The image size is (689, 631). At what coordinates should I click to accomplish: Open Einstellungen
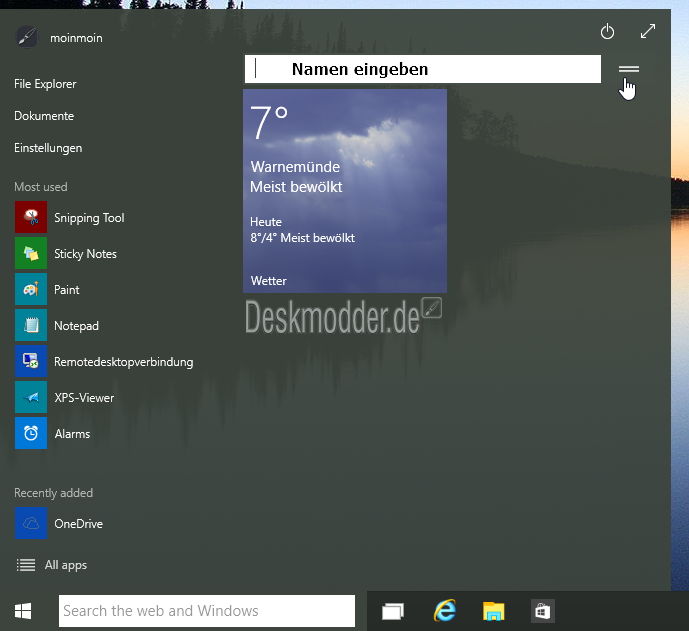pos(48,148)
